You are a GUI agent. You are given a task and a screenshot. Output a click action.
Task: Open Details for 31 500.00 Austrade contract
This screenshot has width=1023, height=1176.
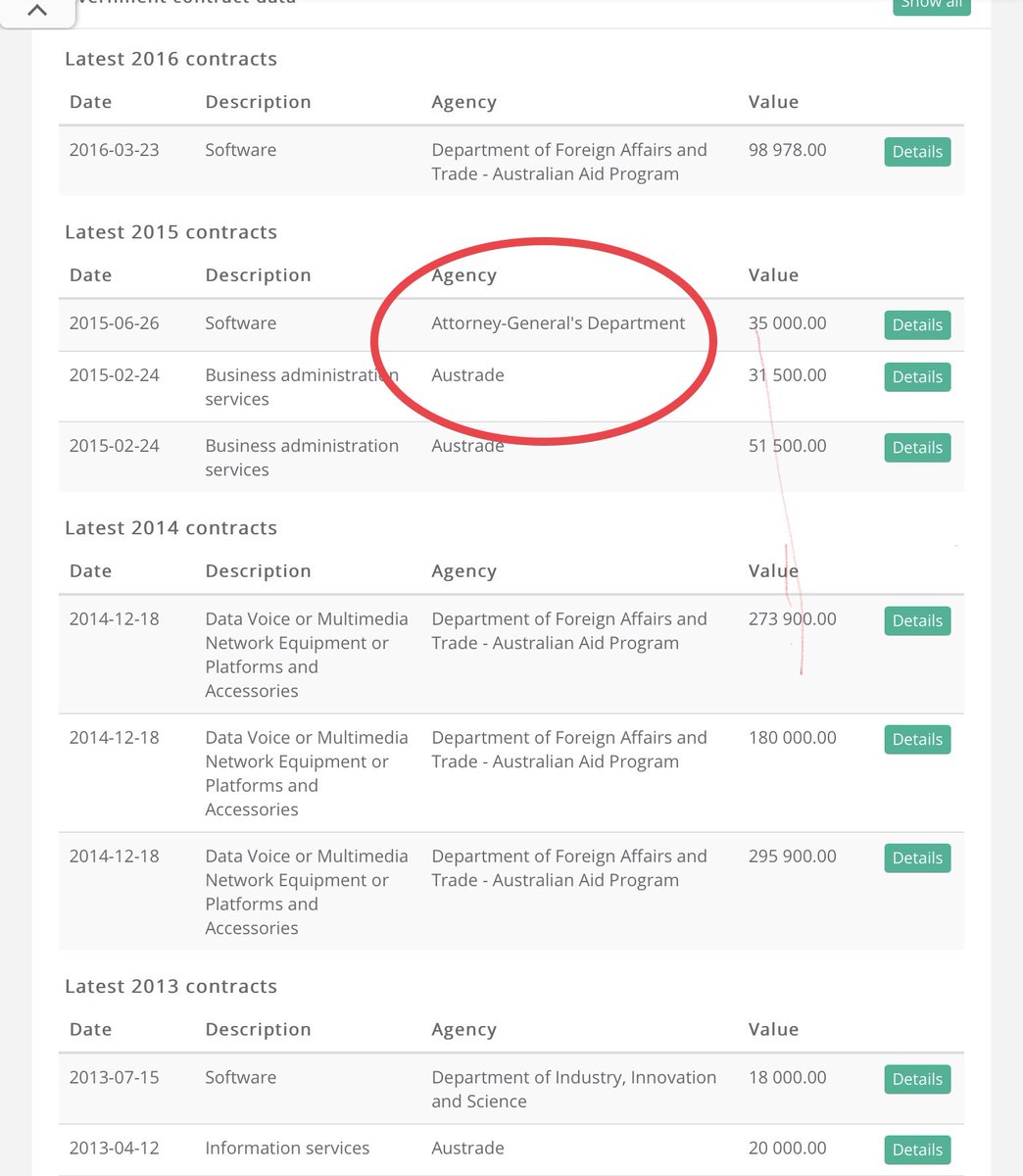(917, 377)
